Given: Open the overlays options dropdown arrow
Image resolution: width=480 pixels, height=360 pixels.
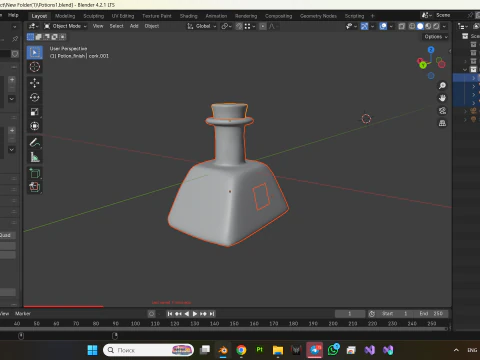Looking at the screenshot, I should point(391,26).
